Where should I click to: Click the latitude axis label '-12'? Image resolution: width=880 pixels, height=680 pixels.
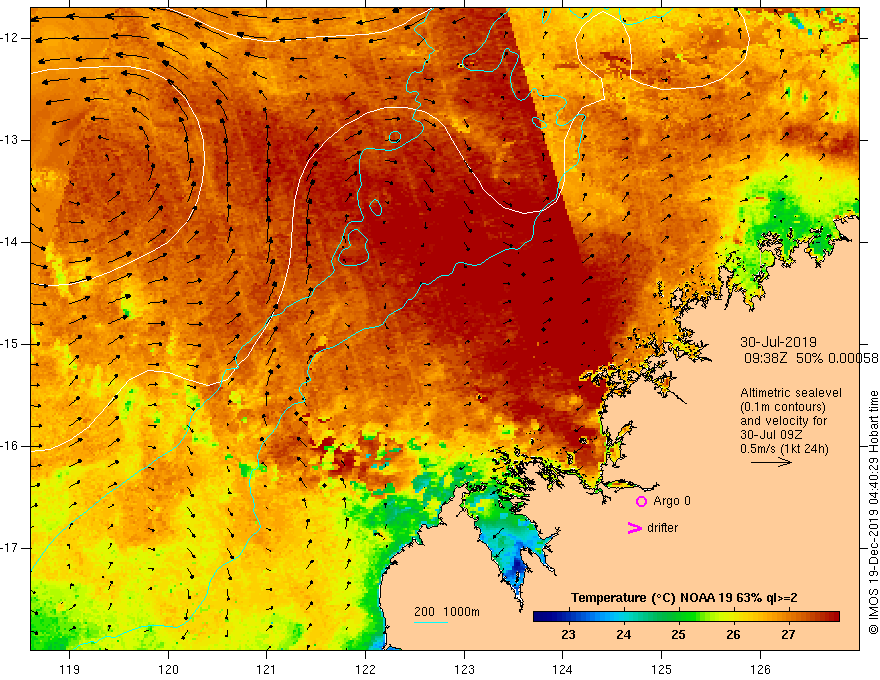point(11,38)
